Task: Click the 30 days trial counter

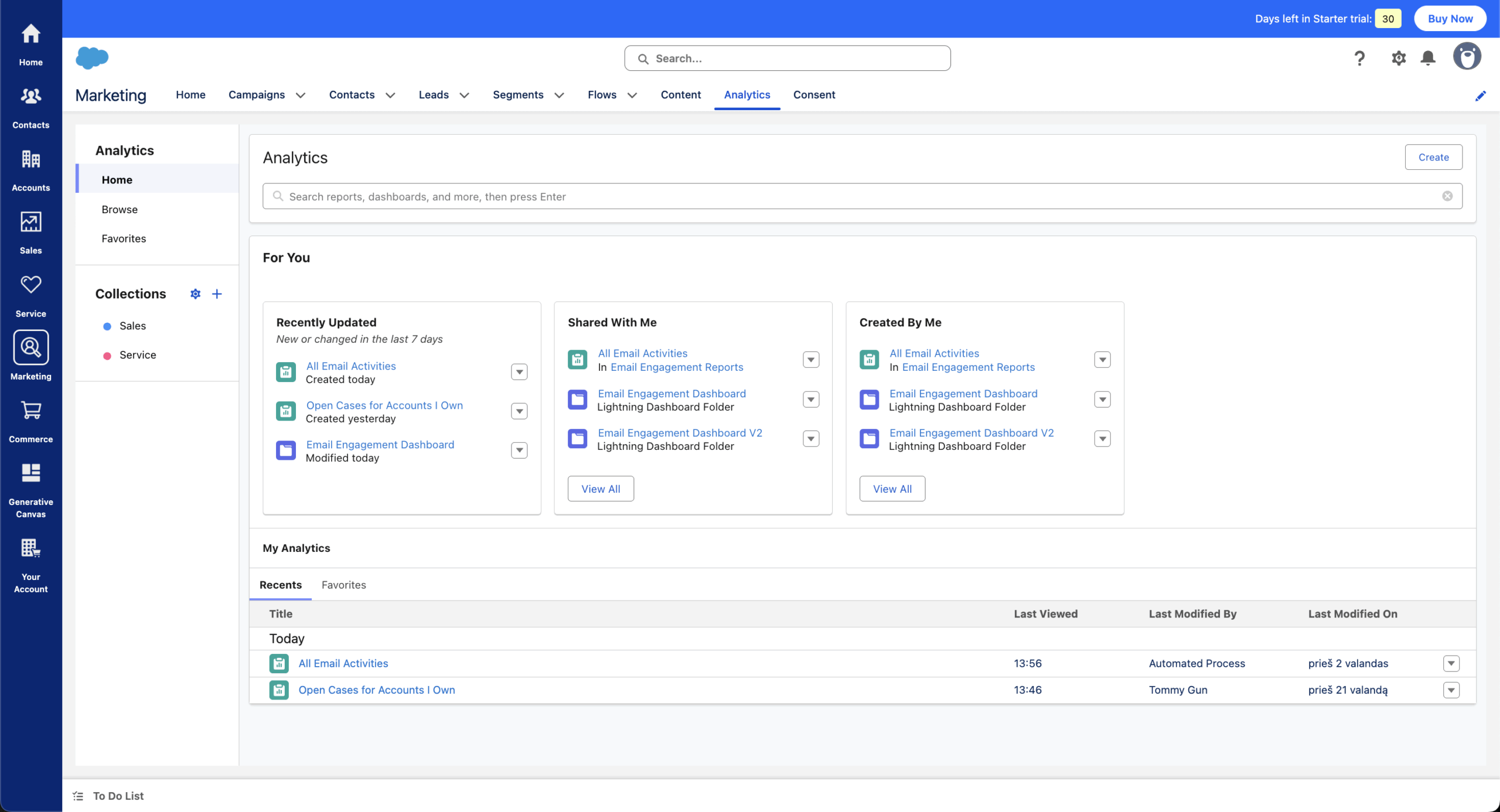Action: pyautogui.click(x=1388, y=19)
